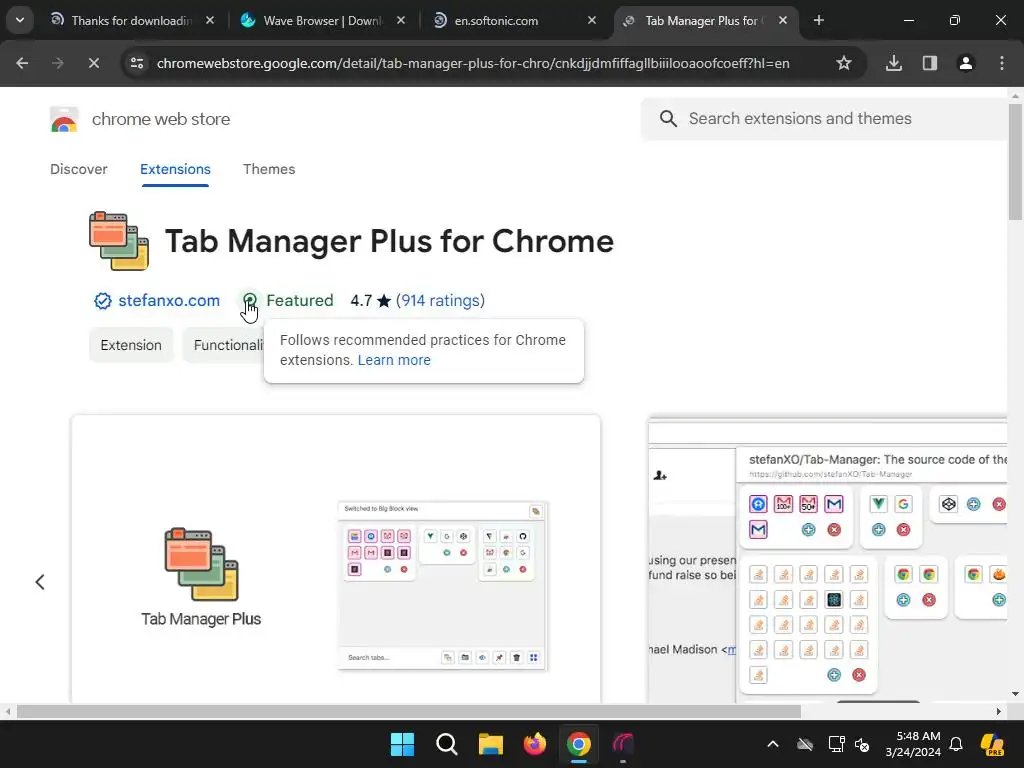
Task: Open the stefanXO/Tab-Manager GitHub screenshot
Action: click(x=827, y=559)
